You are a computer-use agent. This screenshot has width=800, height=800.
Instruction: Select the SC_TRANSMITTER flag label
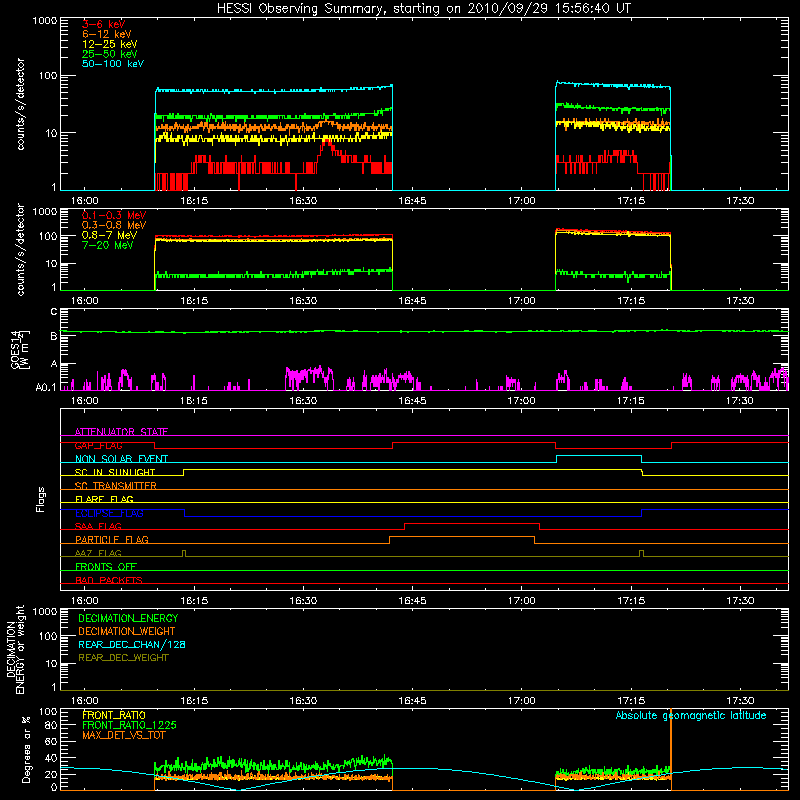tap(116, 486)
